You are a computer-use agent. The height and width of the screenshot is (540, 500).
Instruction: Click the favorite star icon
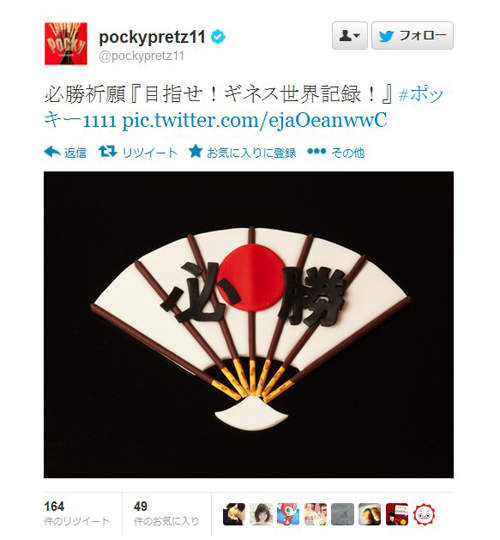(x=195, y=151)
